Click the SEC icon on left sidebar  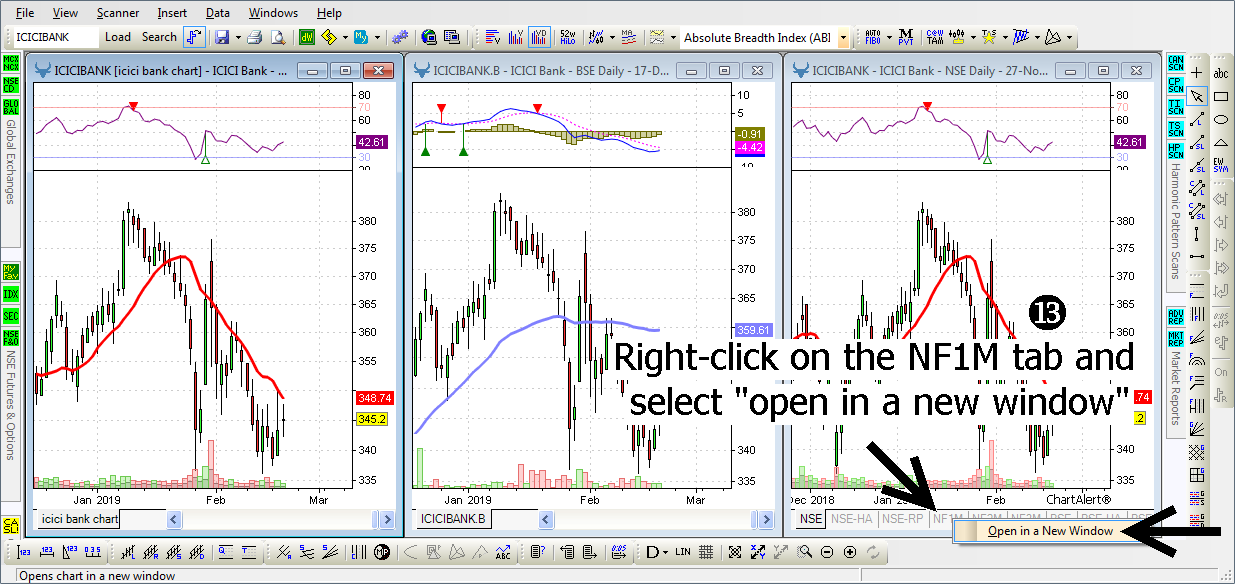point(10,316)
